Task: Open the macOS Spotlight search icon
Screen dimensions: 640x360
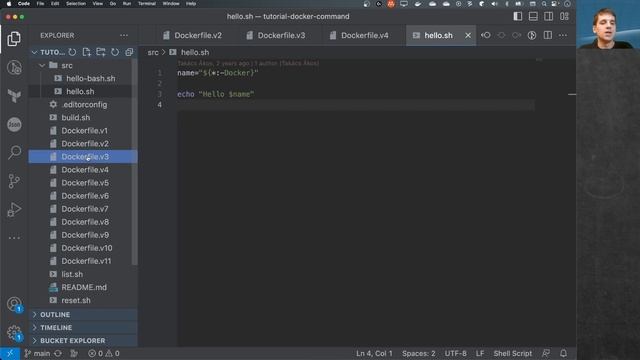Action: click(x=544, y=4)
